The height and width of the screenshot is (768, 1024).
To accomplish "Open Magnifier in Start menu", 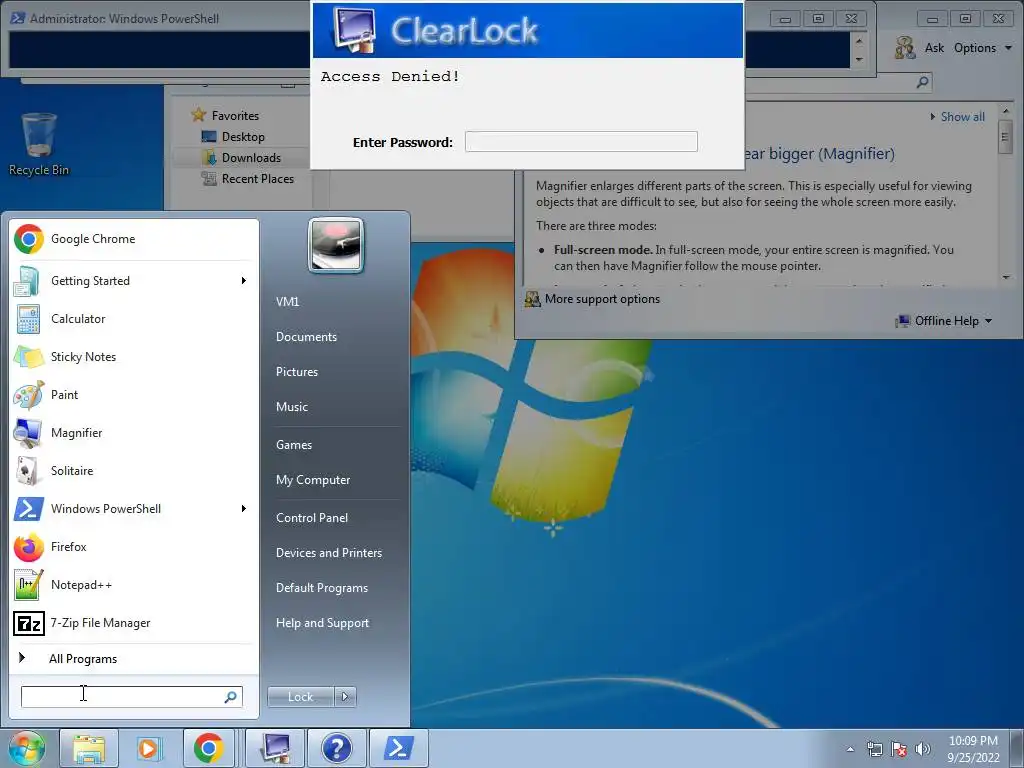I will [134, 432].
